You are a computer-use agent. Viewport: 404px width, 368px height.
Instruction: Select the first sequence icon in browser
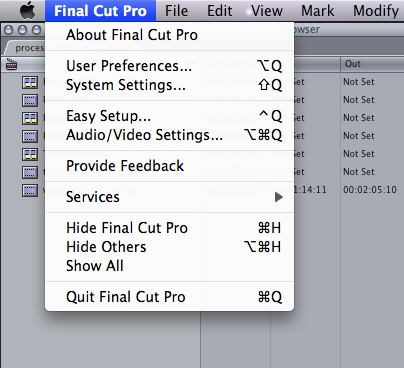pyautogui.click(x=30, y=82)
